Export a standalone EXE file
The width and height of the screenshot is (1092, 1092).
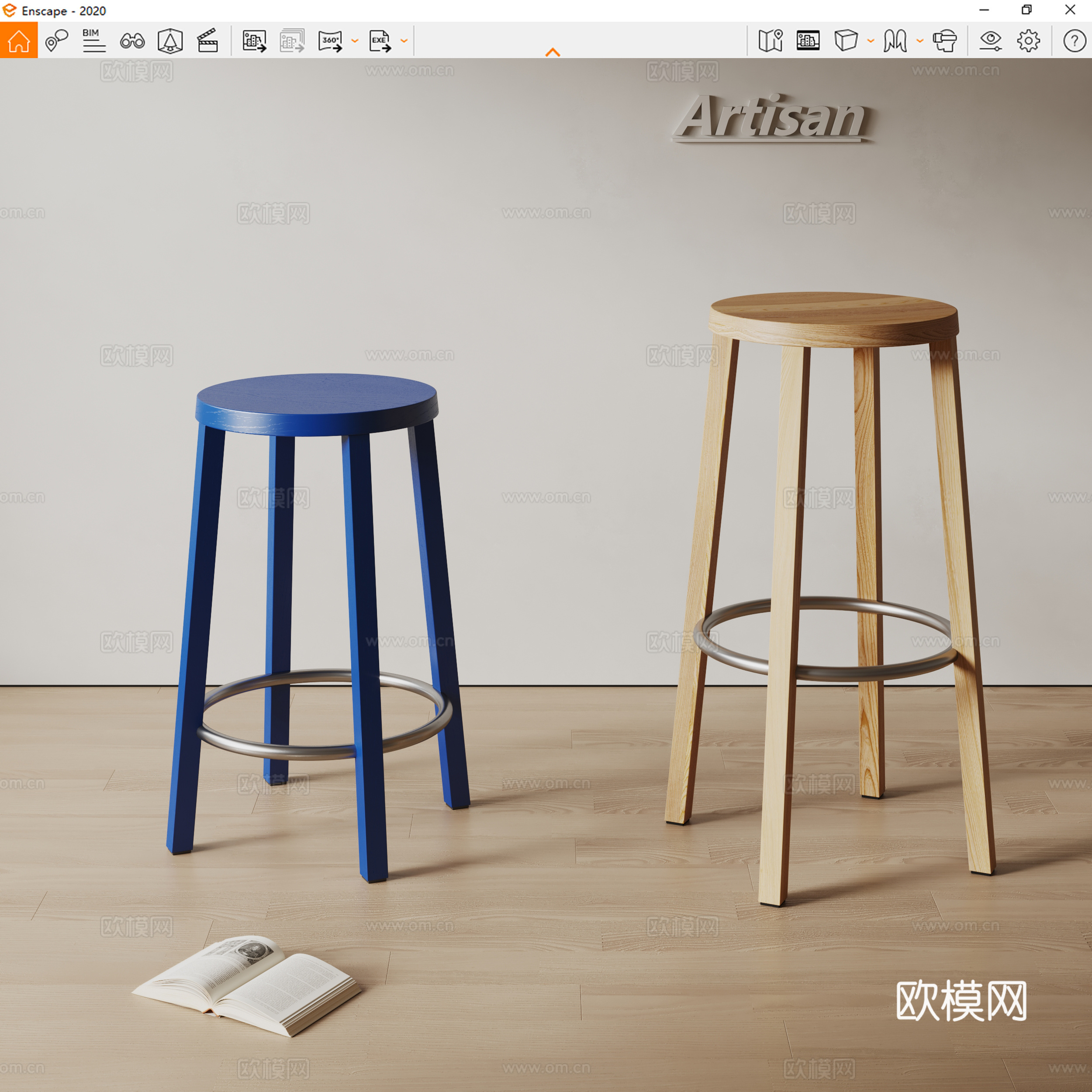pos(379,40)
